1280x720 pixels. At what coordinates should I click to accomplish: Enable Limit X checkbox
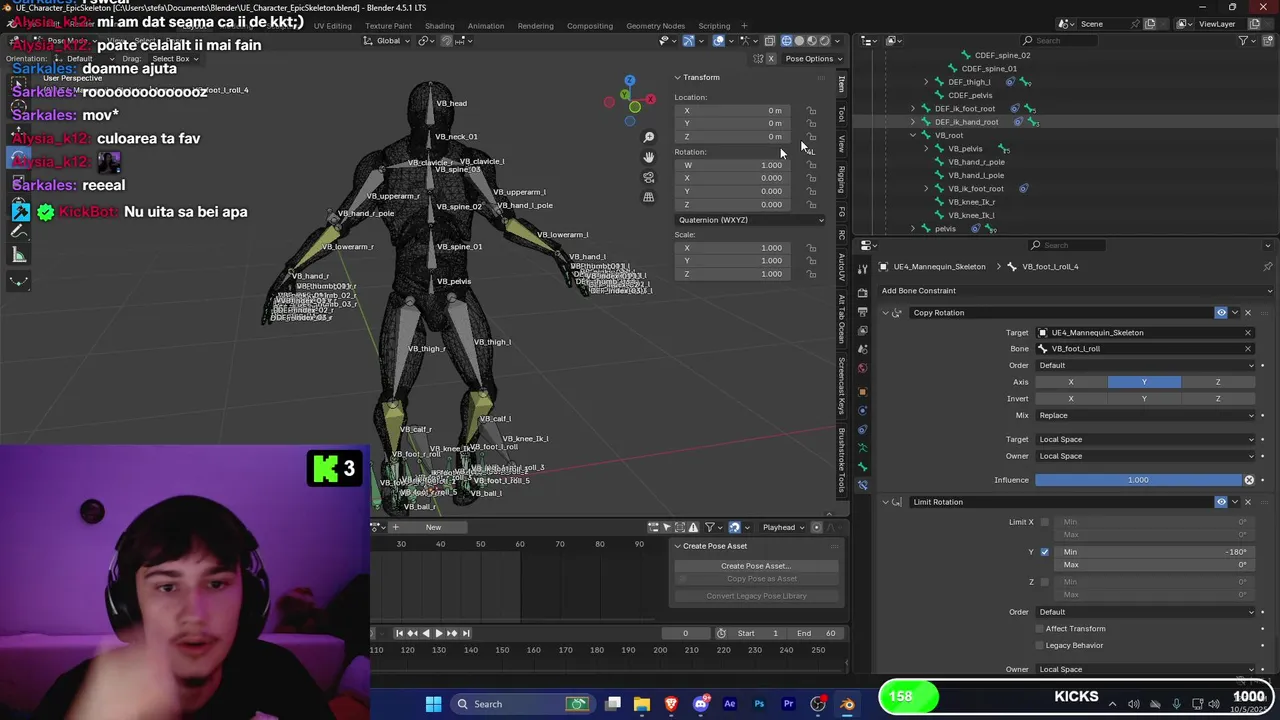(1045, 522)
